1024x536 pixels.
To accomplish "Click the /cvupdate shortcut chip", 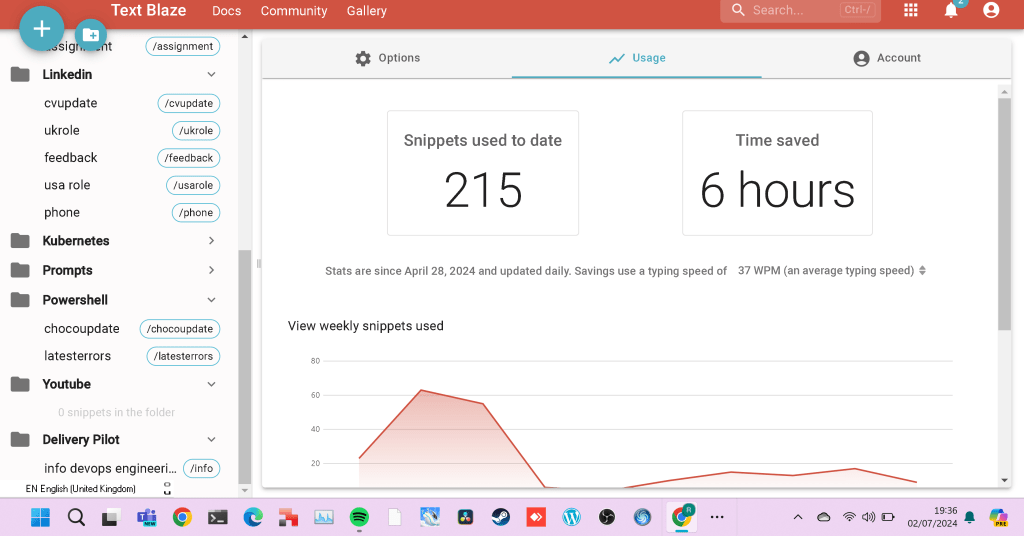I will click(189, 103).
